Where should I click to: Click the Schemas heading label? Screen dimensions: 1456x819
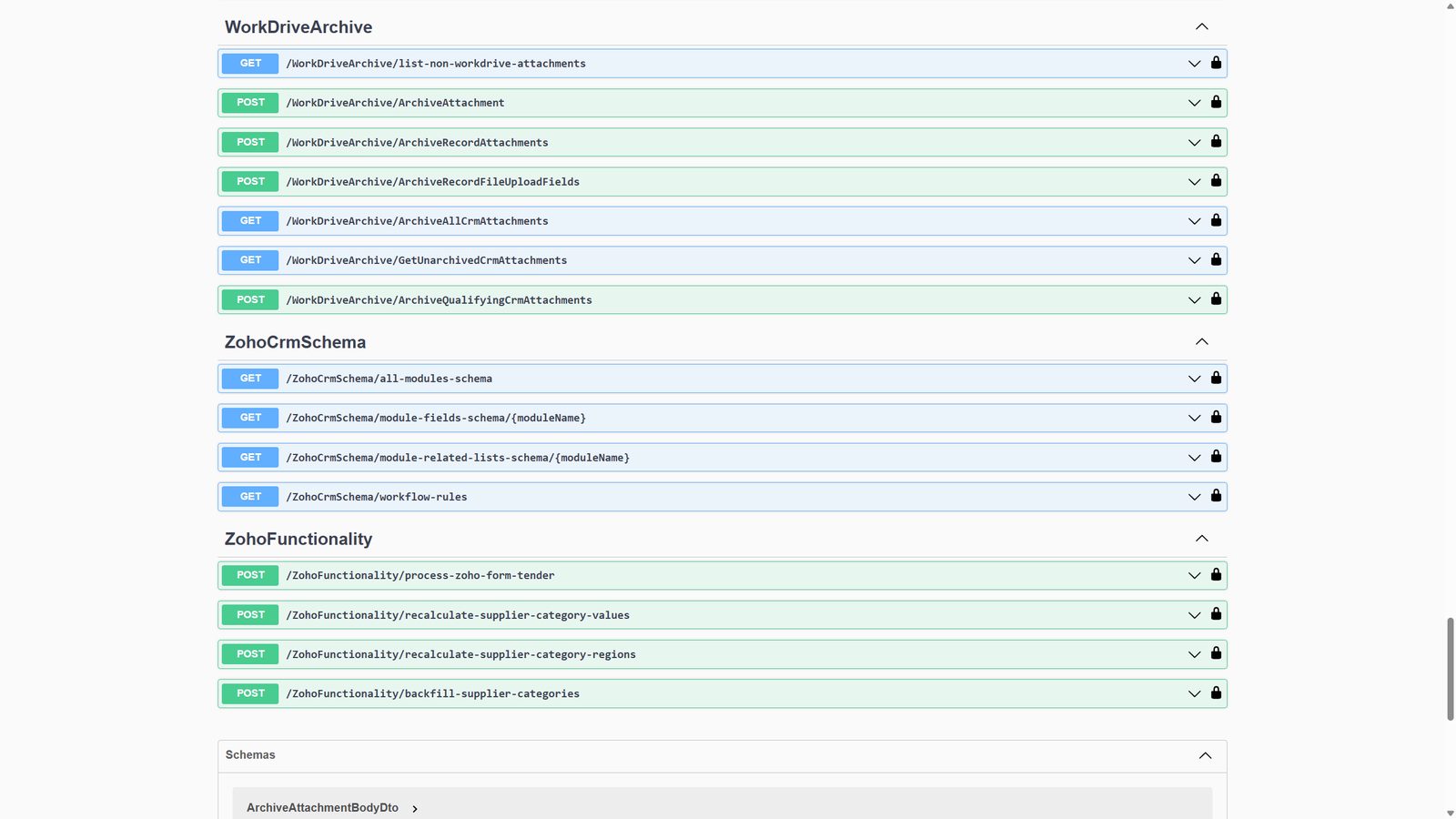click(250, 754)
